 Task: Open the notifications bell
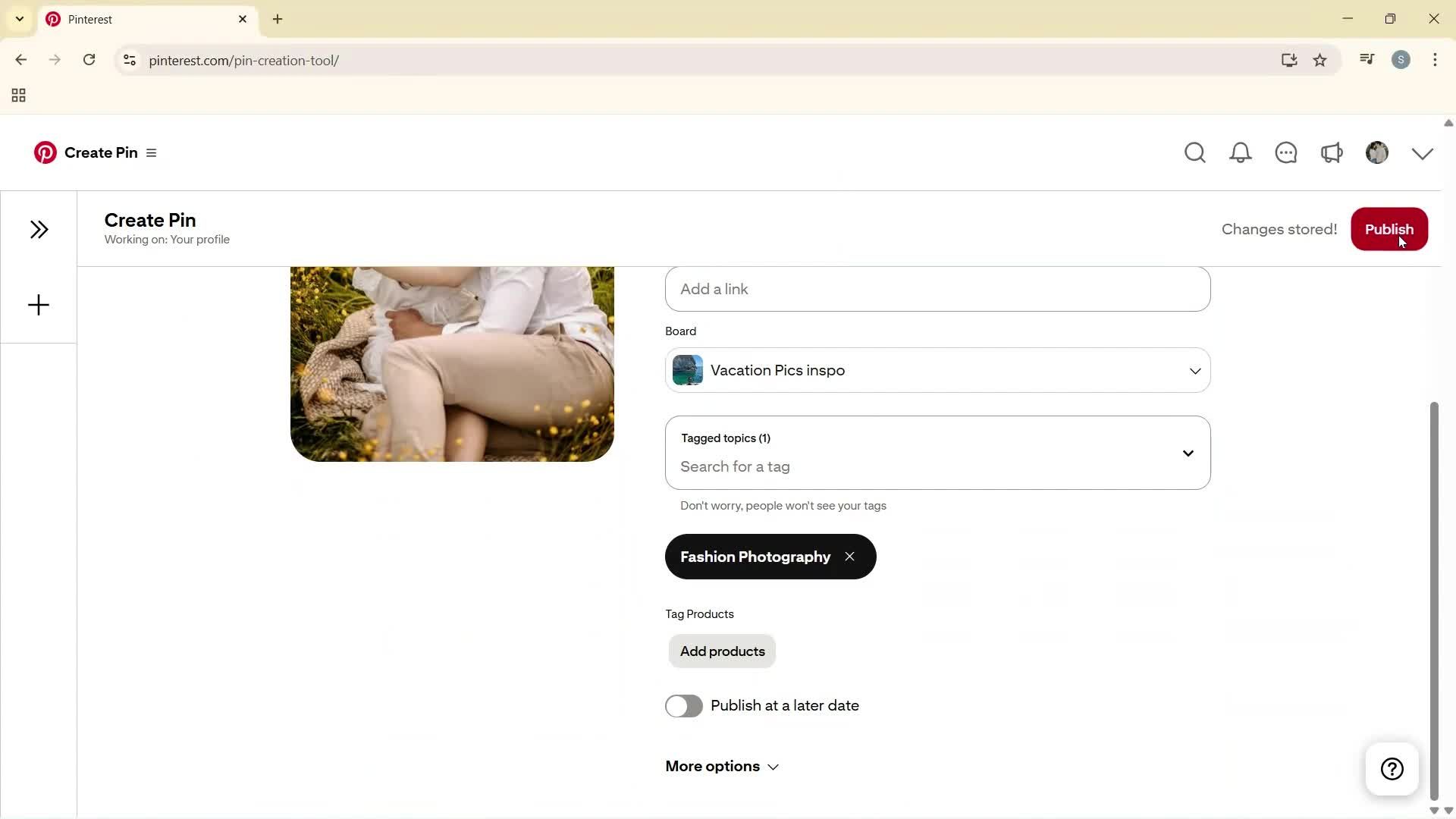1241,152
